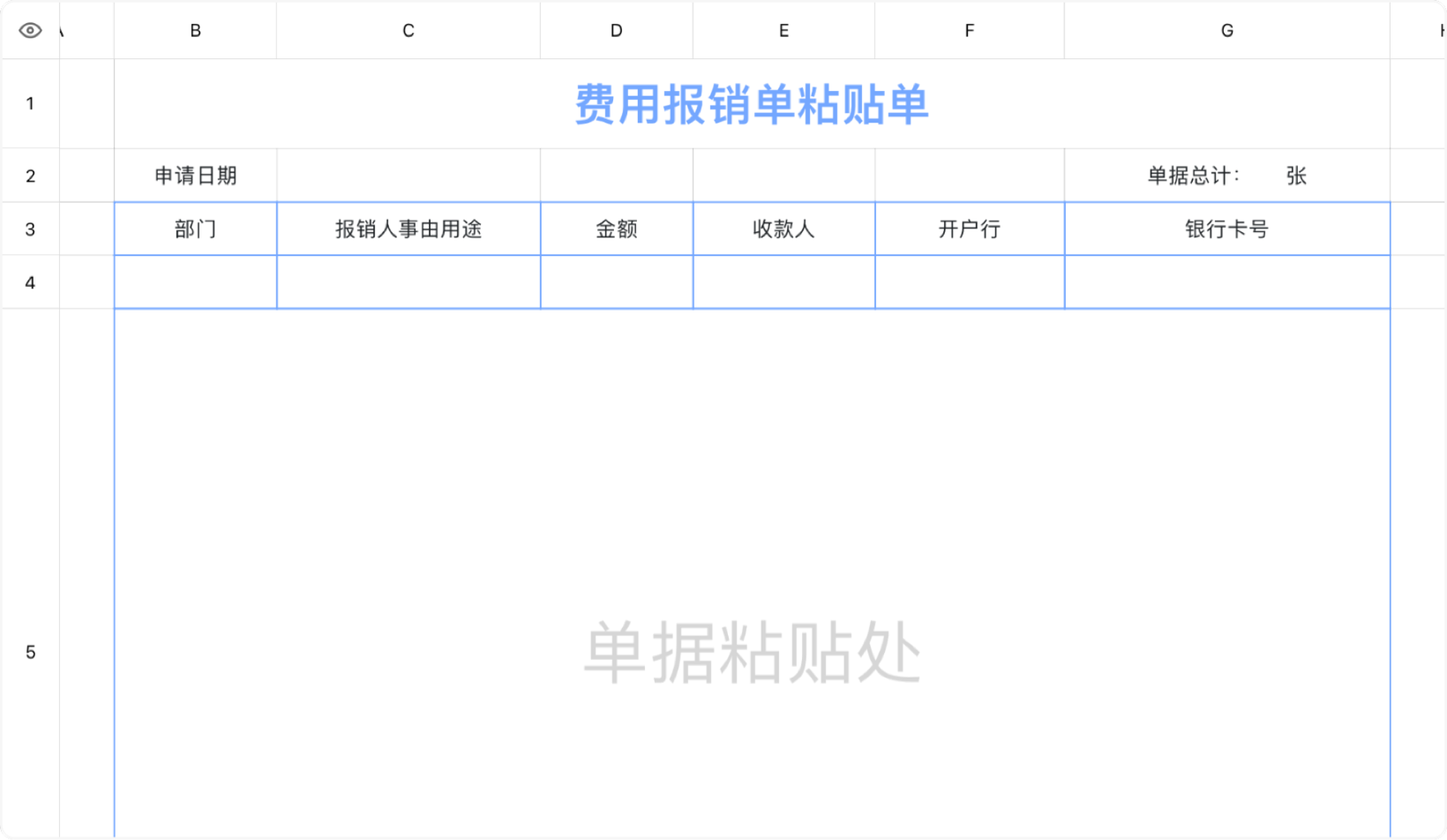1447x840 pixels.
Task: Click empty cell below 收款人
Action: click(783, 282)
